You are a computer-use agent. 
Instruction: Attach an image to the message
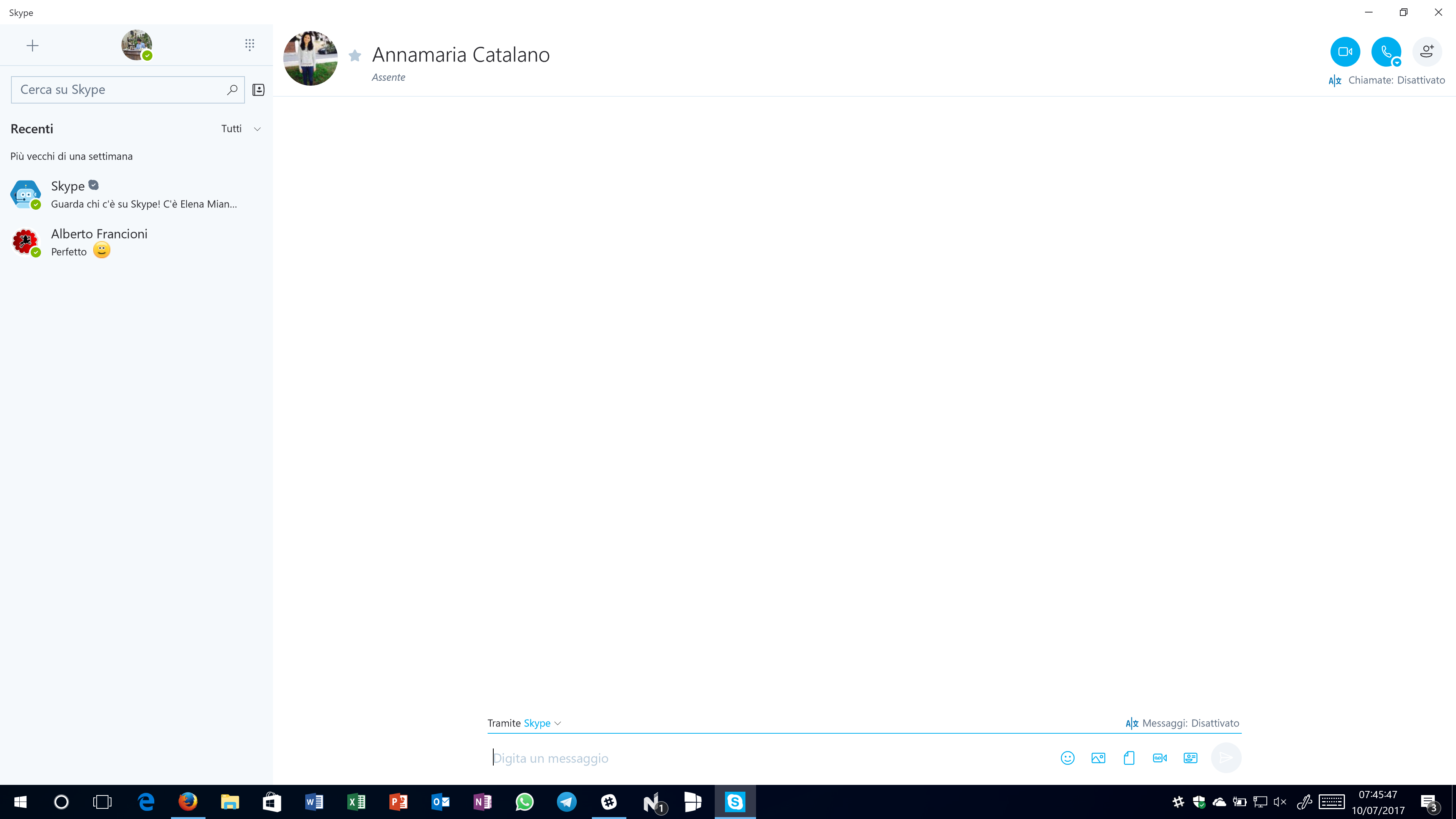click(1098, 758)
